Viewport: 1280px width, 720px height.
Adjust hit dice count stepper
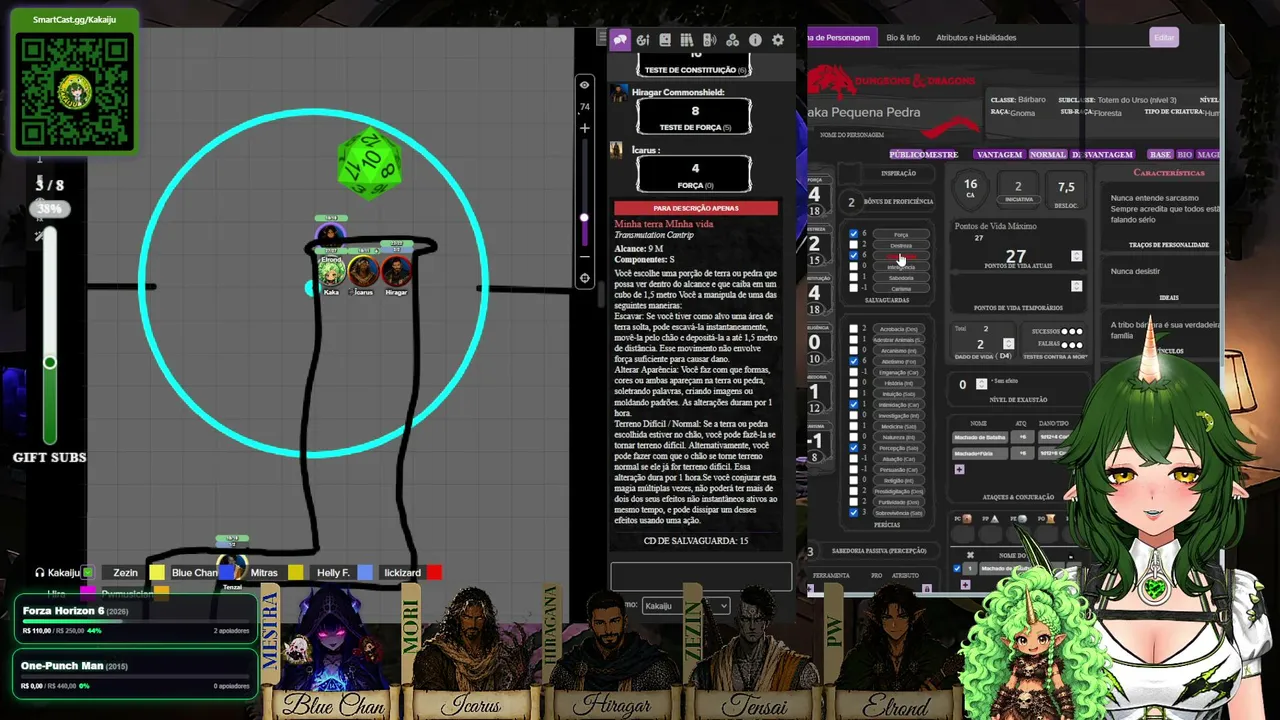1008,344
